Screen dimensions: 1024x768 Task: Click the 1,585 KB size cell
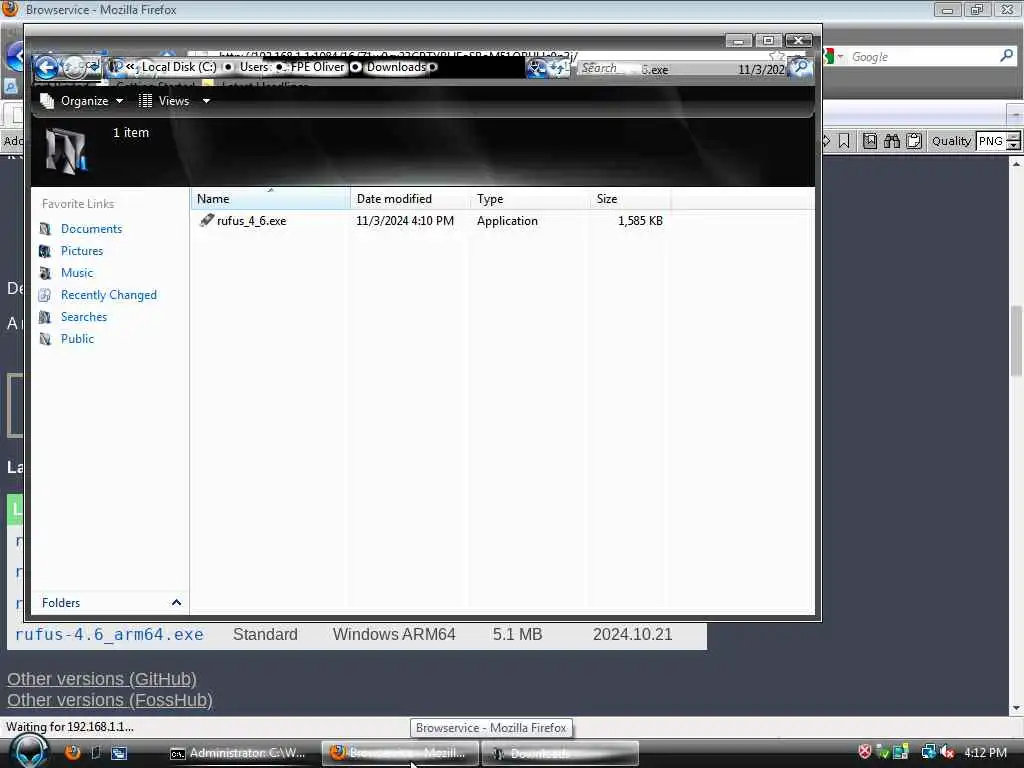[x=640, y=221]
